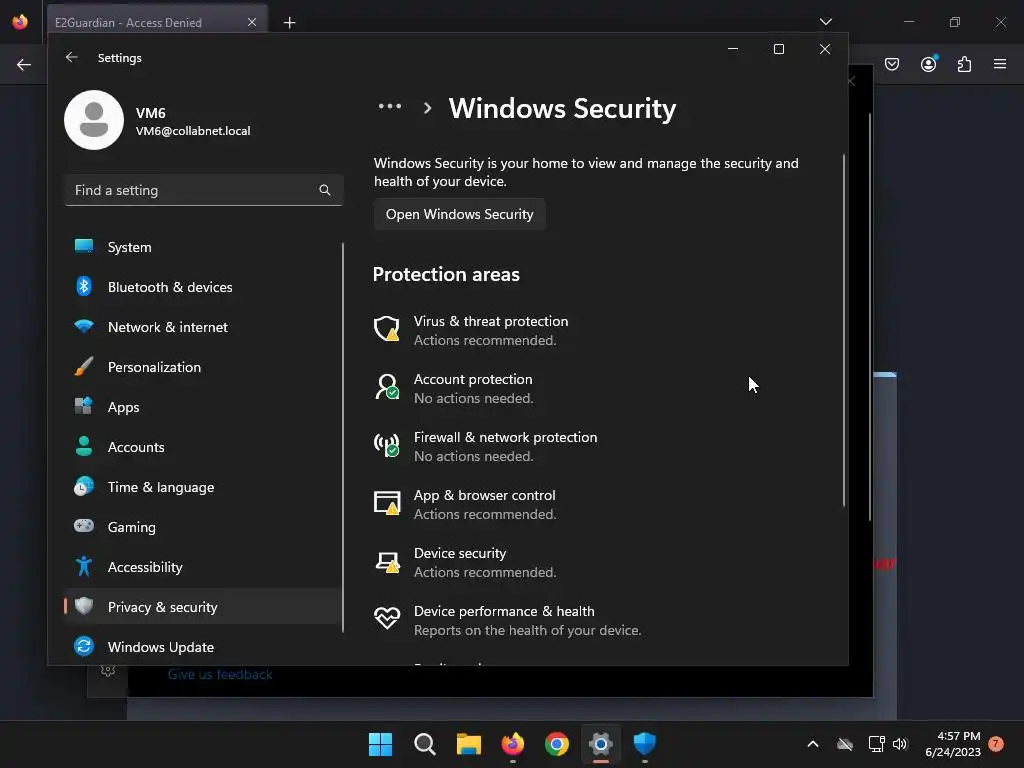This screenshot has width=1024, height=768.
Task: Click the Windows Update refresh icon
Action: click(x=84, y=647)
